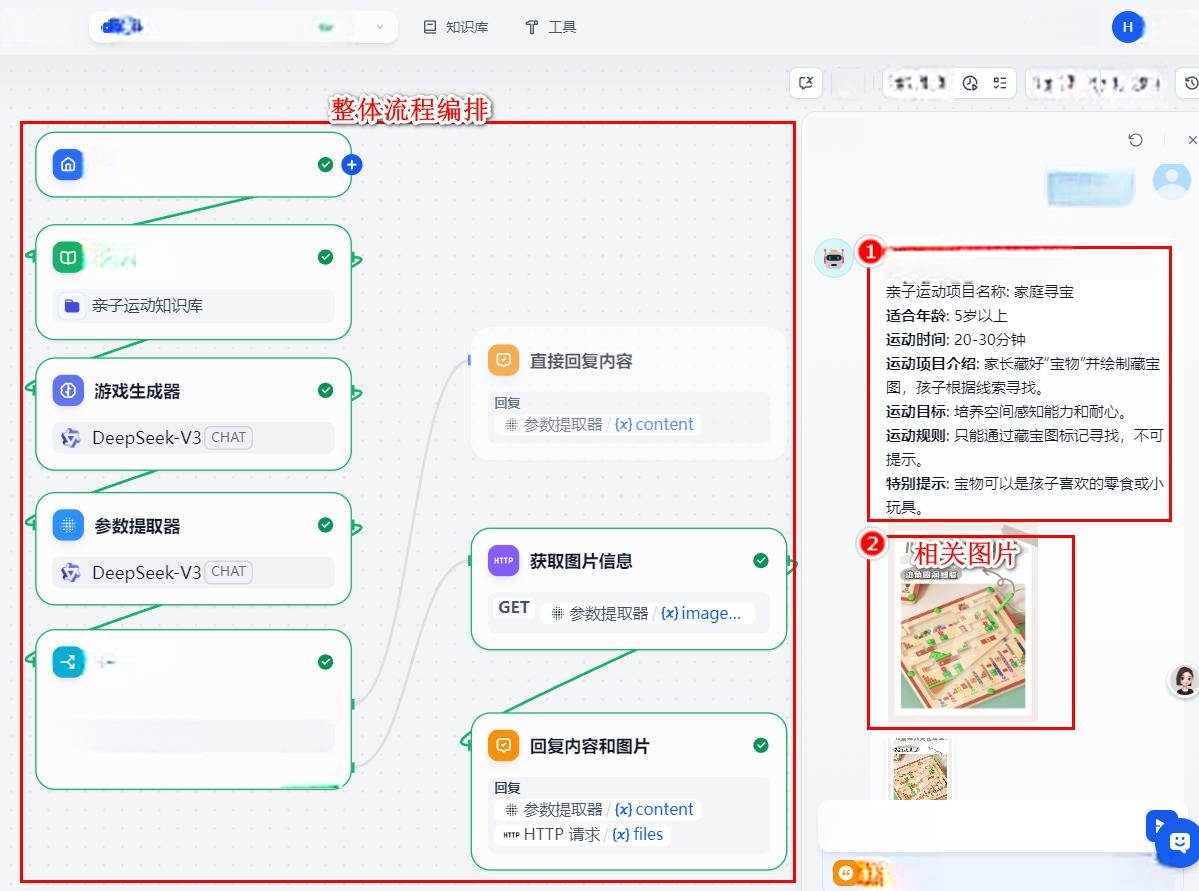Click the 游戏生成器 LLM node icon
Viewport: 1199px width, 891px height.
(68, 391)
